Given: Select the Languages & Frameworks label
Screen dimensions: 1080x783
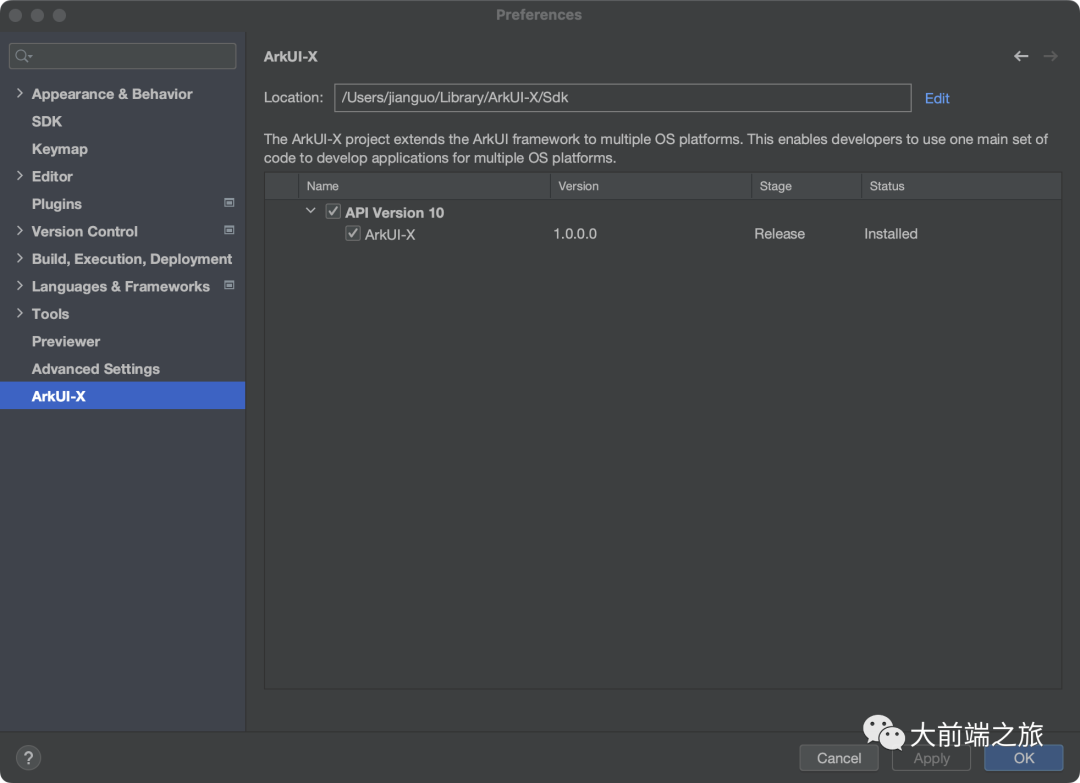Looking at the screenshot, I should tap(121, 286).
